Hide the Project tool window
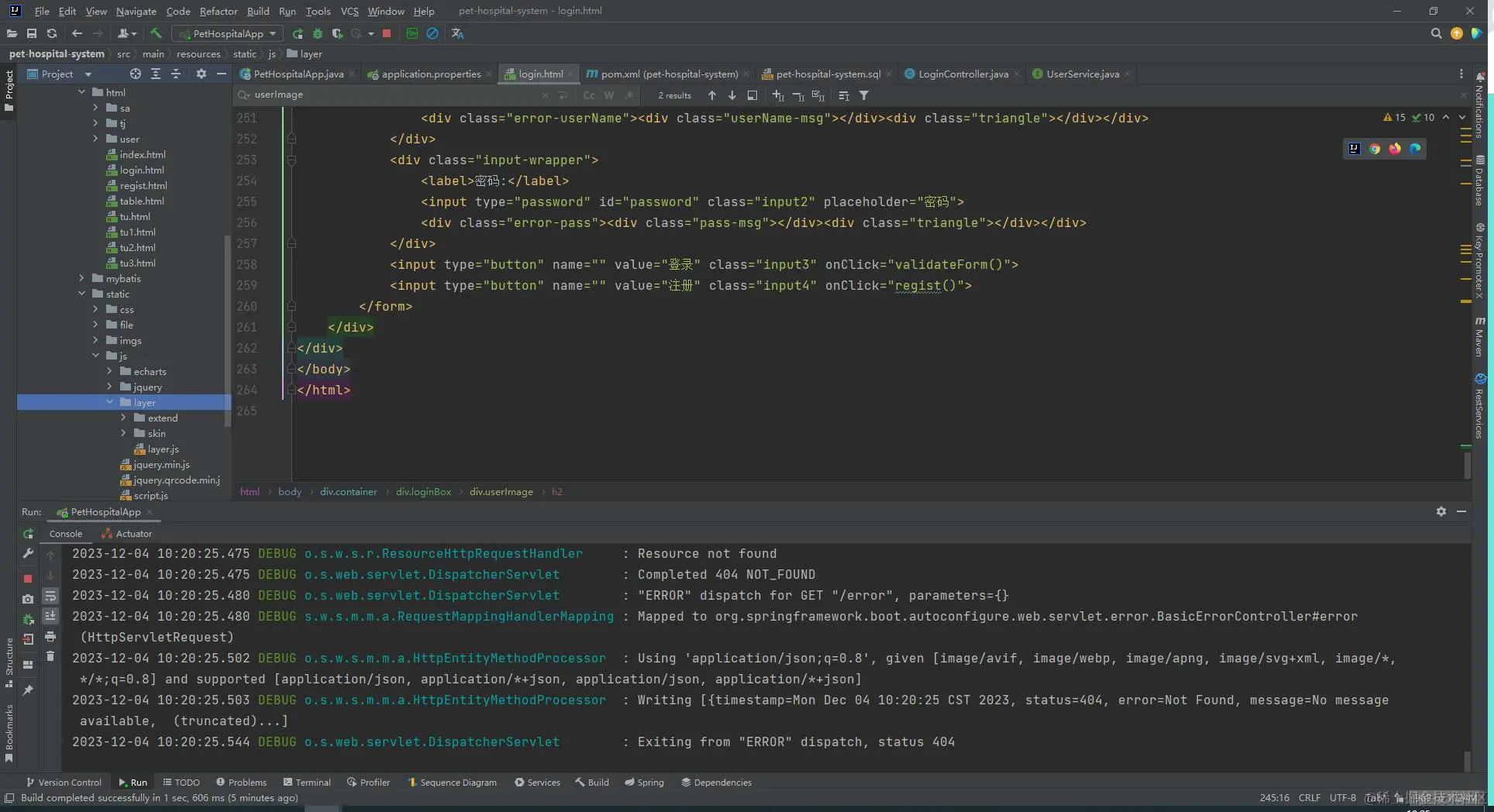 coord(222,74)
